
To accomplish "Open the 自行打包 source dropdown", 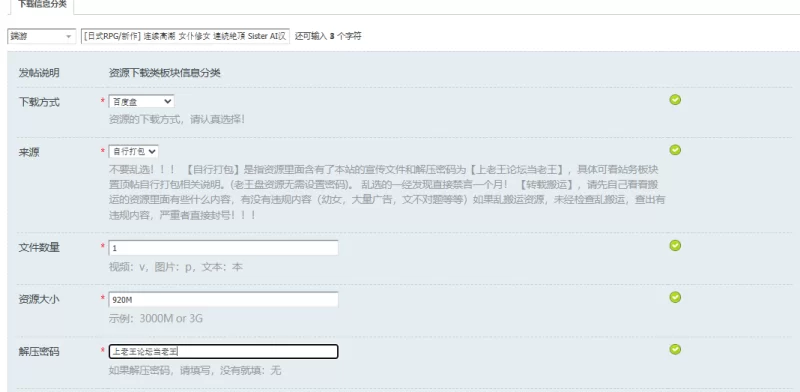I will coord(134,152).
